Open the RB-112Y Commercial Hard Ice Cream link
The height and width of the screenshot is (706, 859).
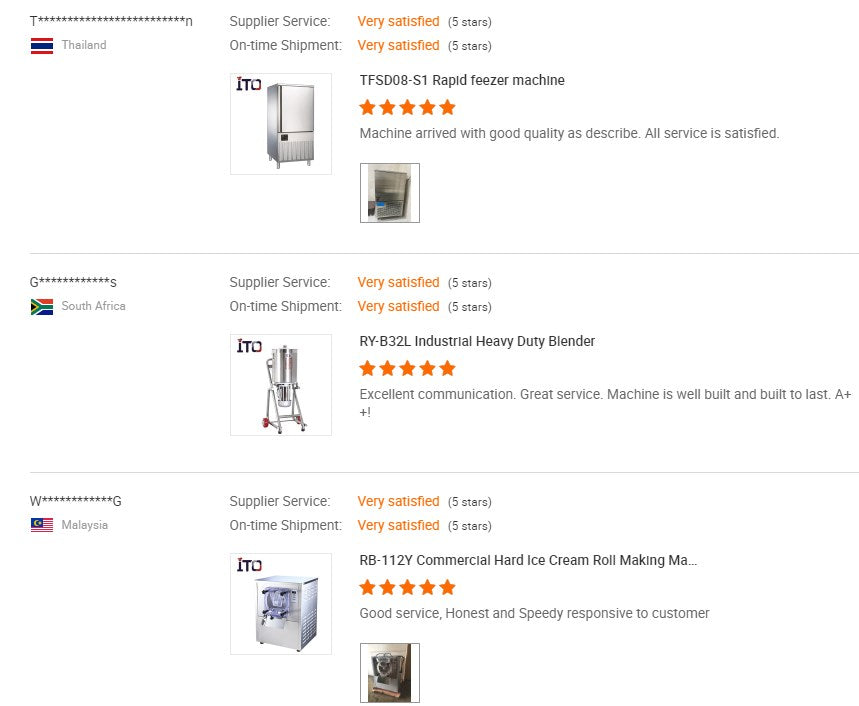(528, 560)
